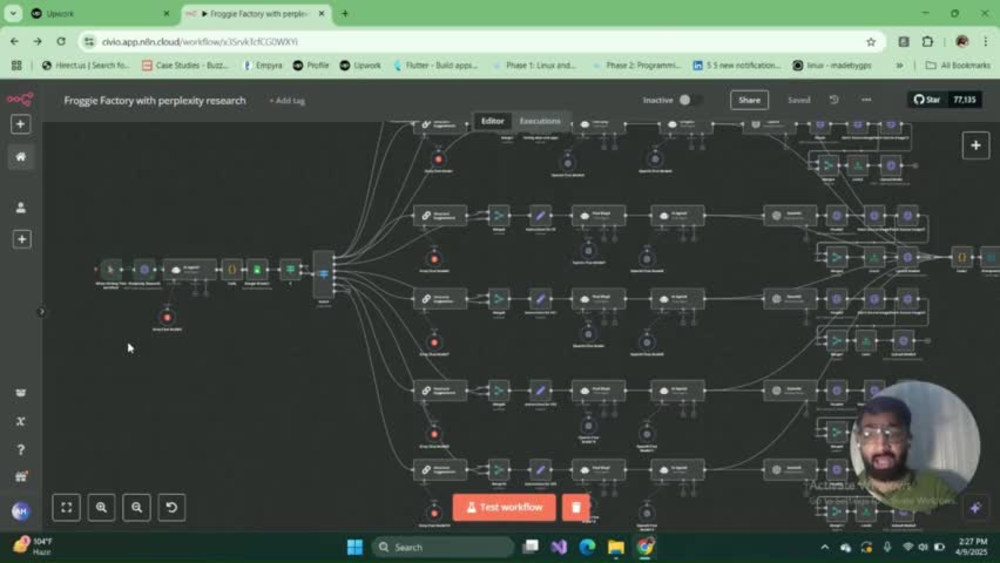Select the Google Sheets node in first chain
Image resolution: width=1000 pixels, height=563 pixels.
coord(257,270)
